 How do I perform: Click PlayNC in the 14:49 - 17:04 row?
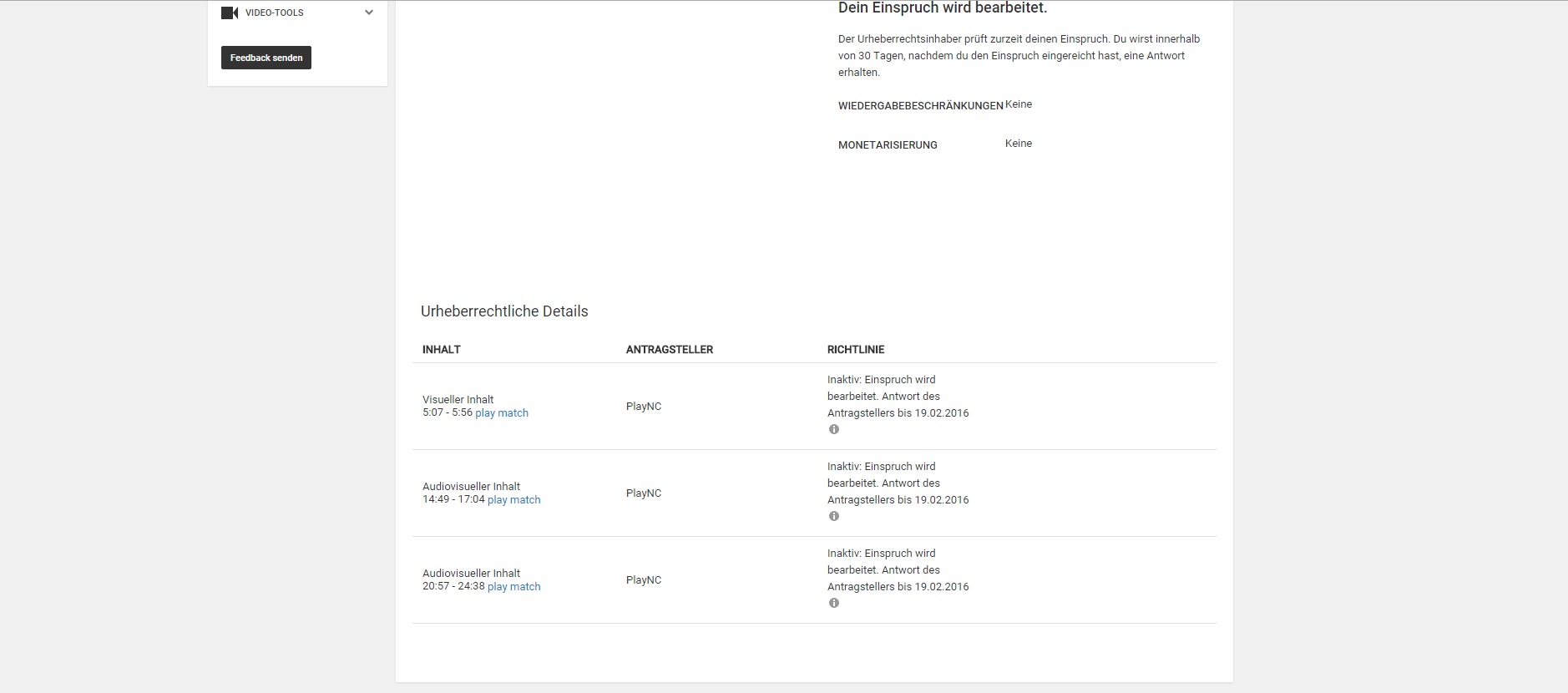644,493
